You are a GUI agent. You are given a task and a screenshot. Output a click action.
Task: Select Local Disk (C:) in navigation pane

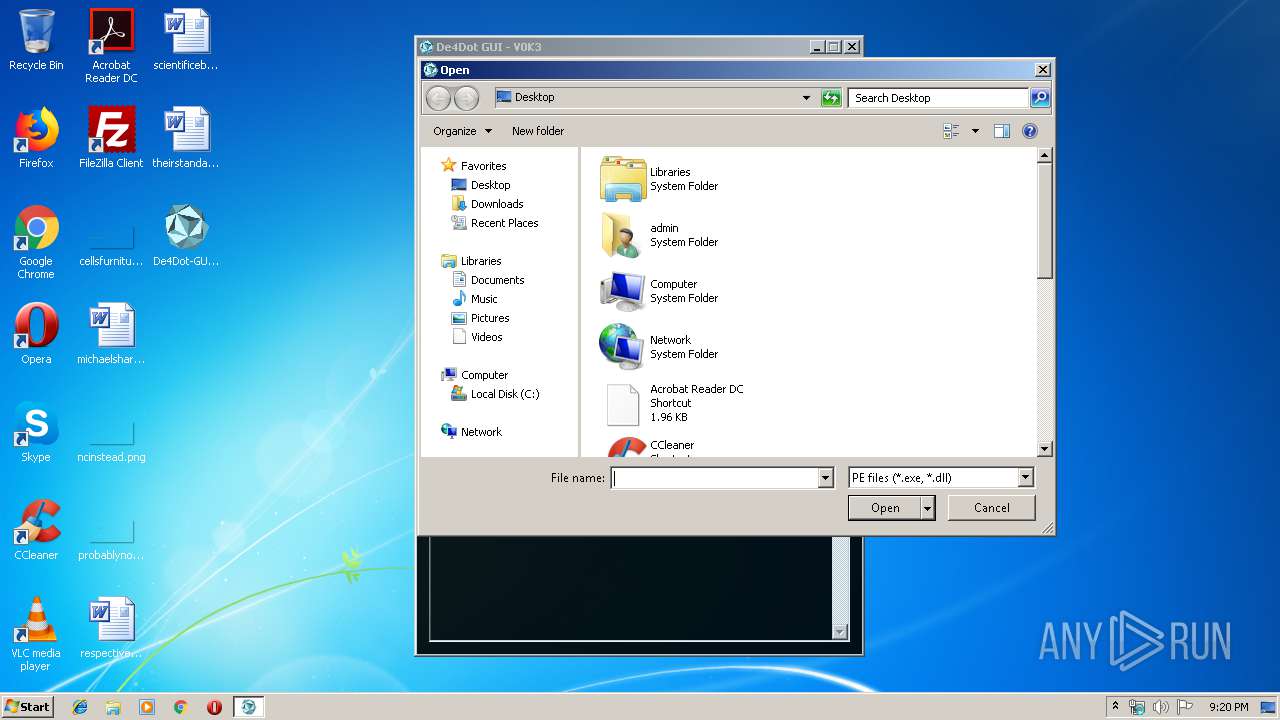pyautogui.click(x=495, y=394)
